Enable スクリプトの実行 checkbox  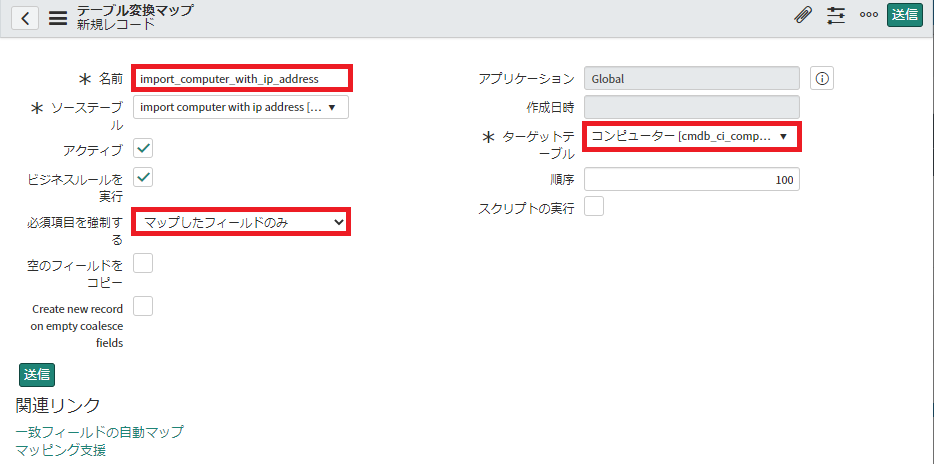[x=594, y=207]
